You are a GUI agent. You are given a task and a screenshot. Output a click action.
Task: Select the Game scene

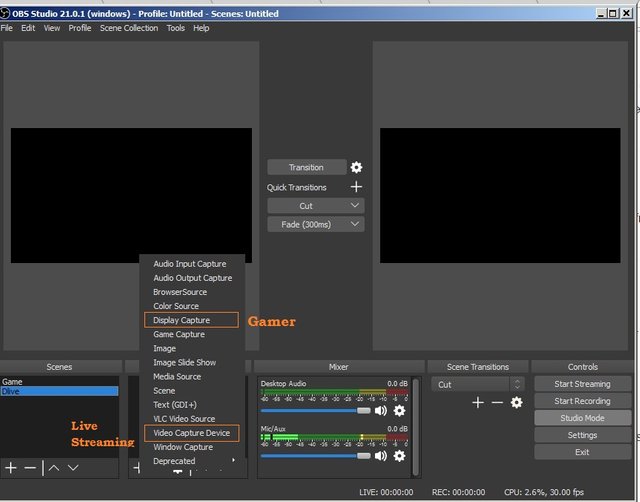(60, 382)
